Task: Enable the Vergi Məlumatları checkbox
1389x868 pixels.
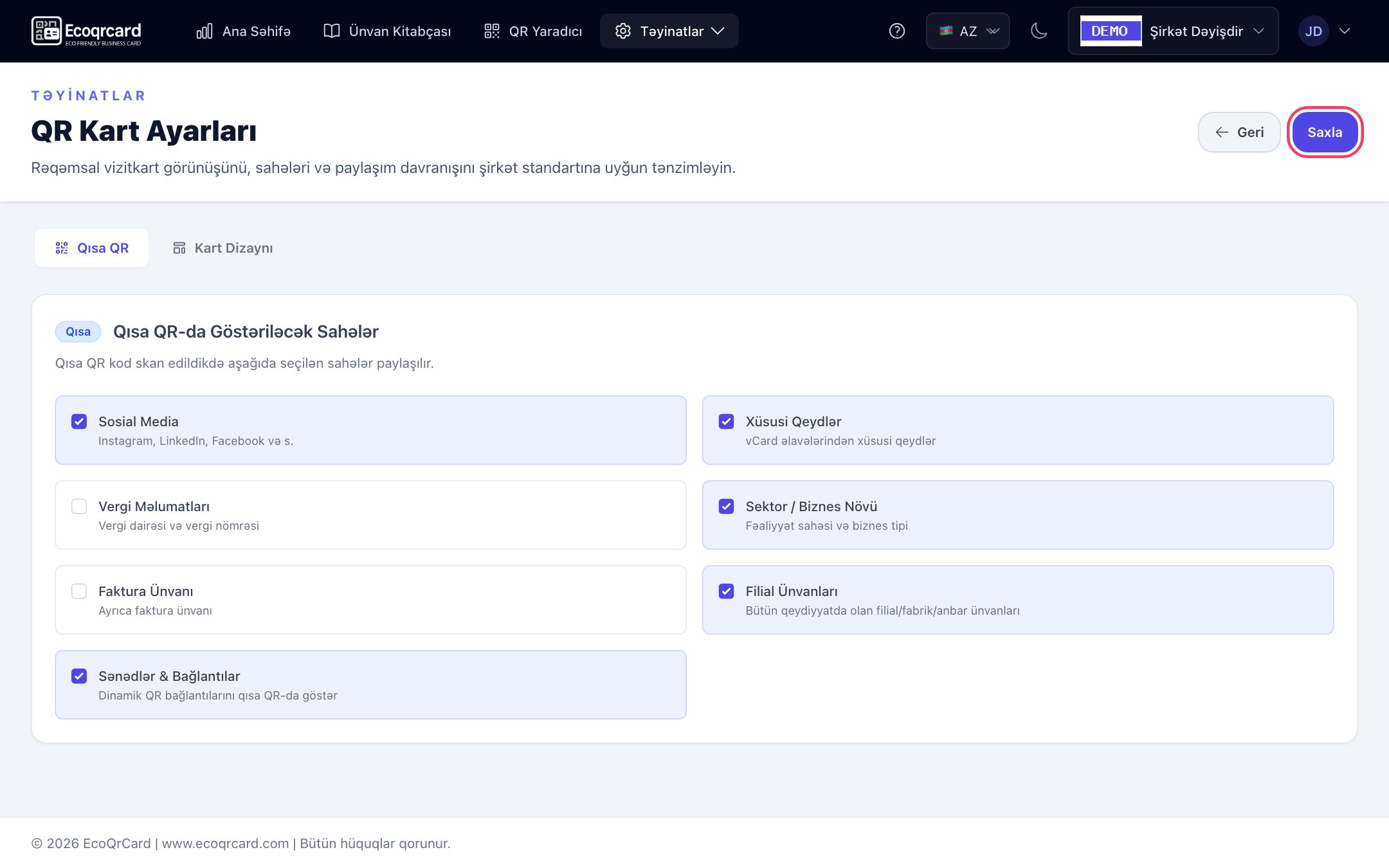Action: (x=79, y=506)
